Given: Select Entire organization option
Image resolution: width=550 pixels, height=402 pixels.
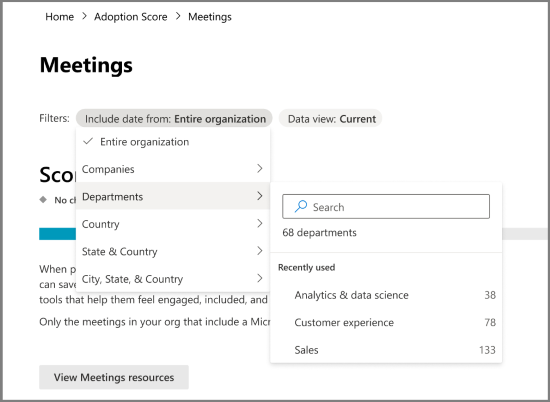Looking at the screenshot, I should coord(173,141).
